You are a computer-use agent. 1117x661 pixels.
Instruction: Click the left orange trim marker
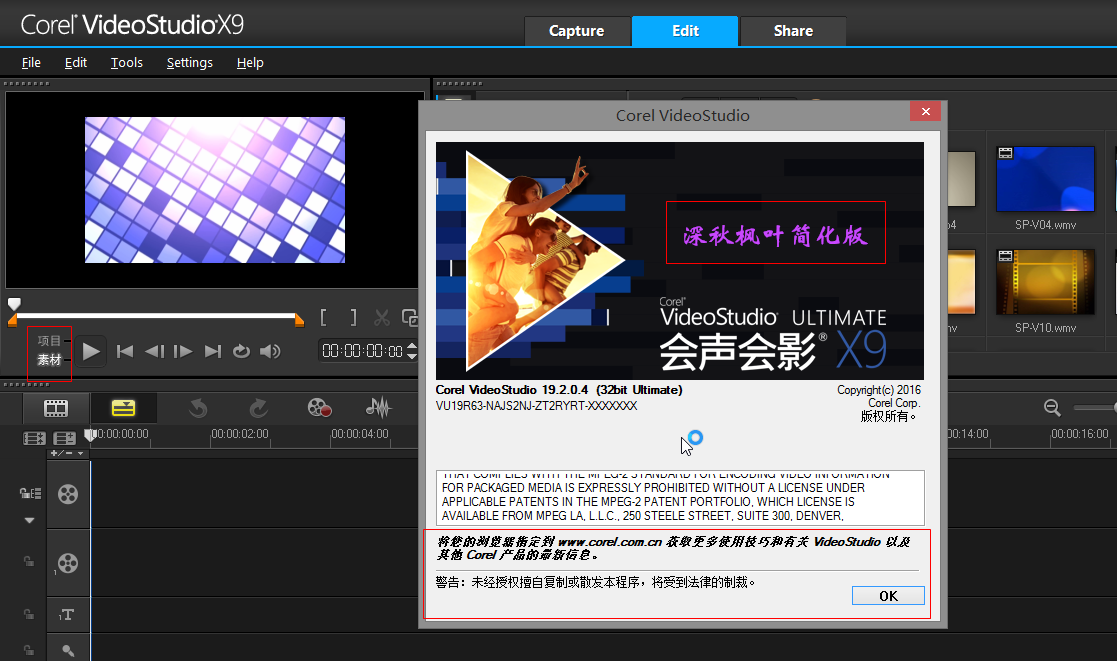point(12,321)
